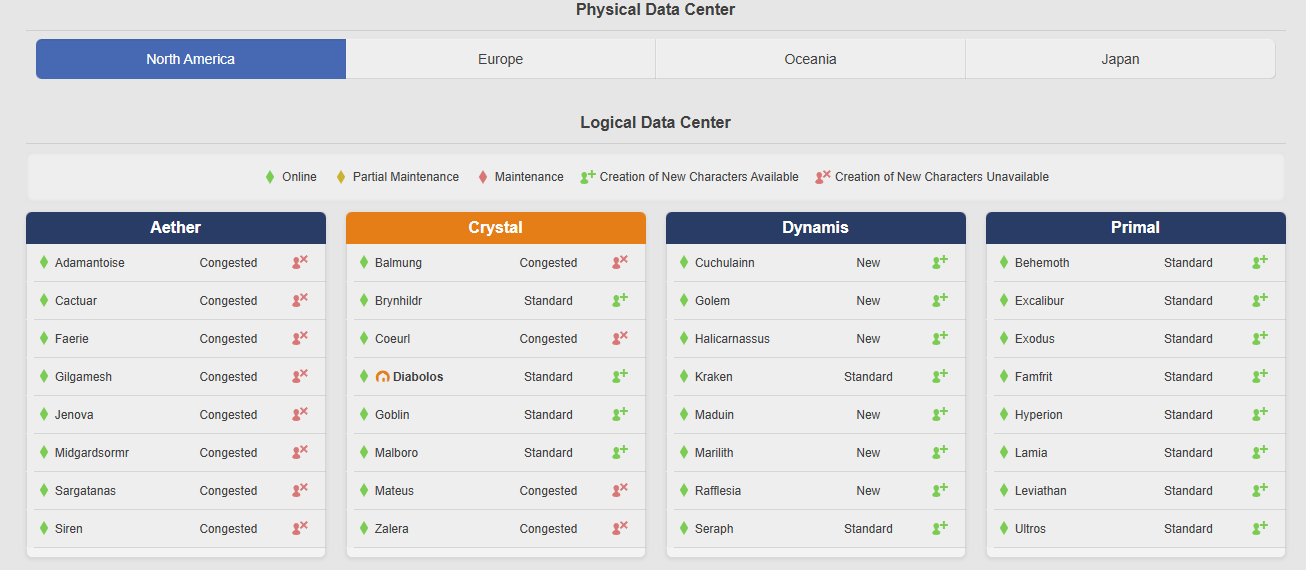
Task: Click the Dynamis data center header
Action: click(816, 228)
